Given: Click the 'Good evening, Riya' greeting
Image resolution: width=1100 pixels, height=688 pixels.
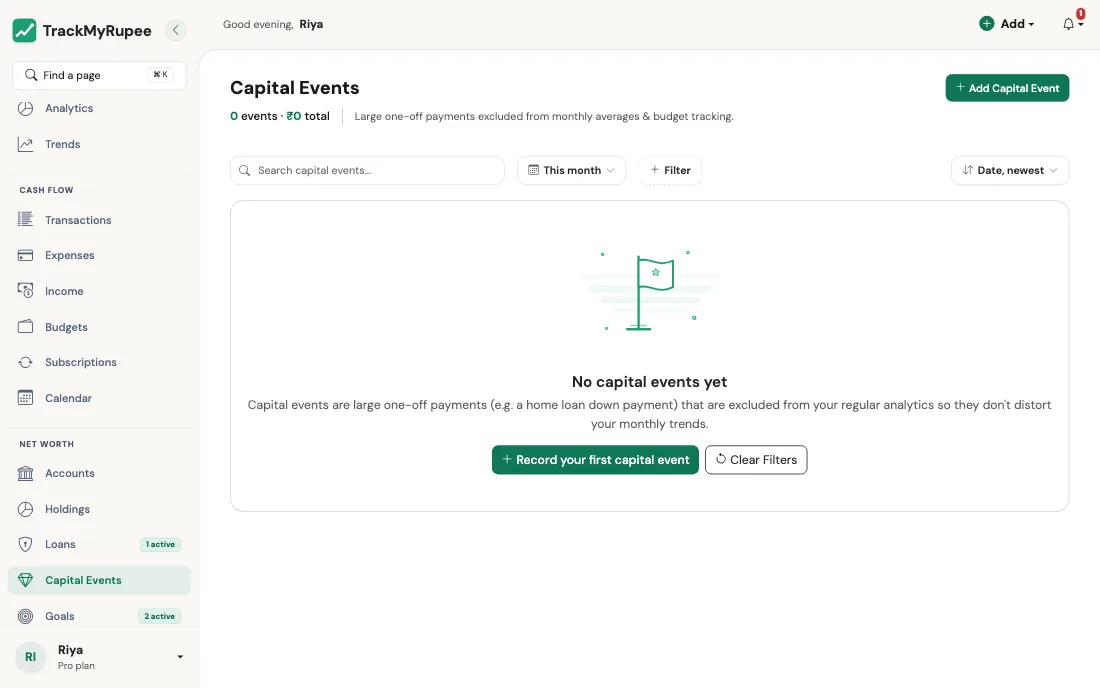Looking at the screenshot, I should (273, 24).
